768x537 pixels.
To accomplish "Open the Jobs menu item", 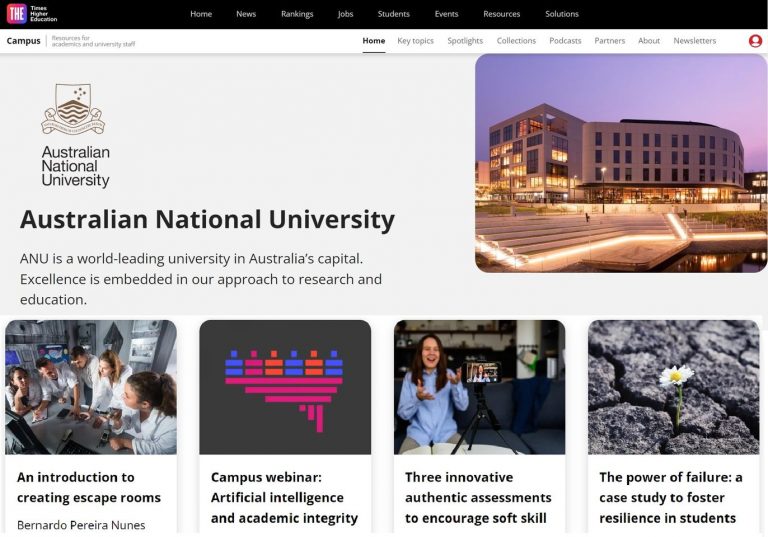I will pos(345,14).
